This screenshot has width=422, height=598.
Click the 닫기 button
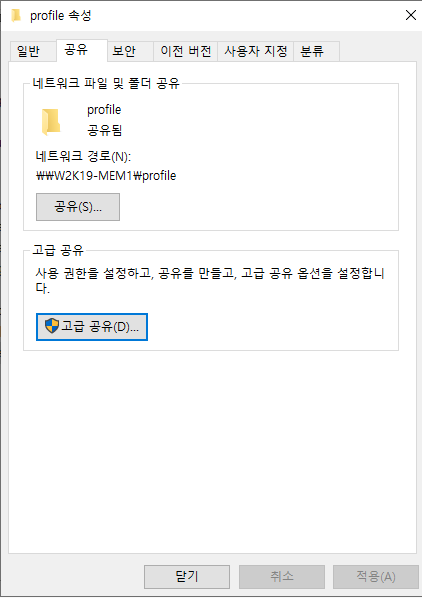pos(187,576)
